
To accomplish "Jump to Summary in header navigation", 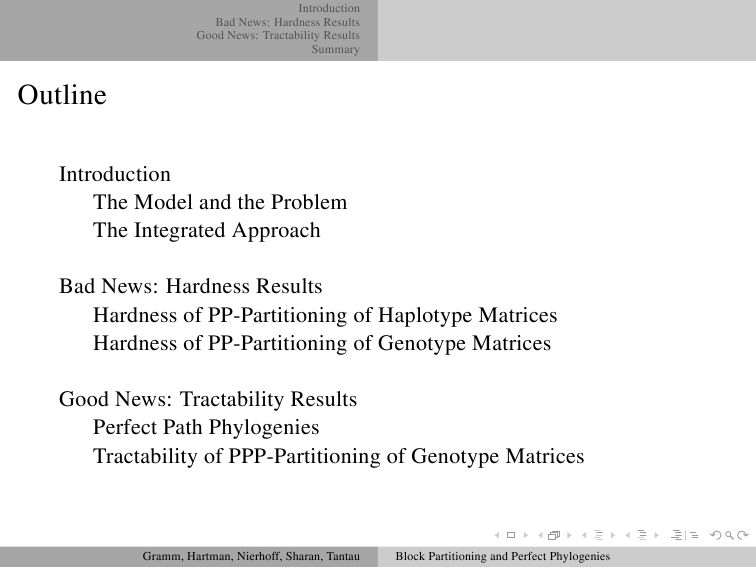I will [336, 49].
